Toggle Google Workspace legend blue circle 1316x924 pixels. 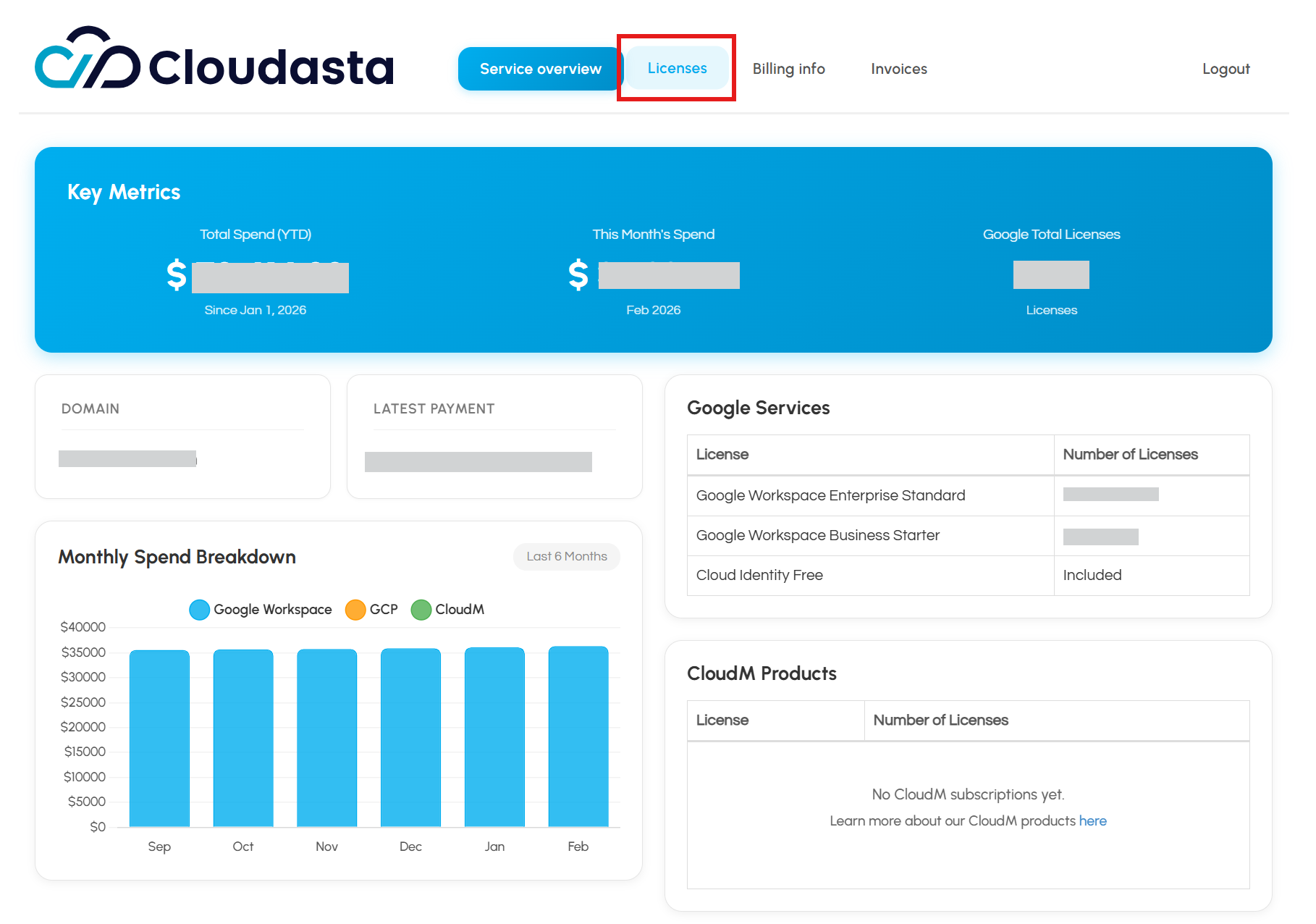[199, 610]
